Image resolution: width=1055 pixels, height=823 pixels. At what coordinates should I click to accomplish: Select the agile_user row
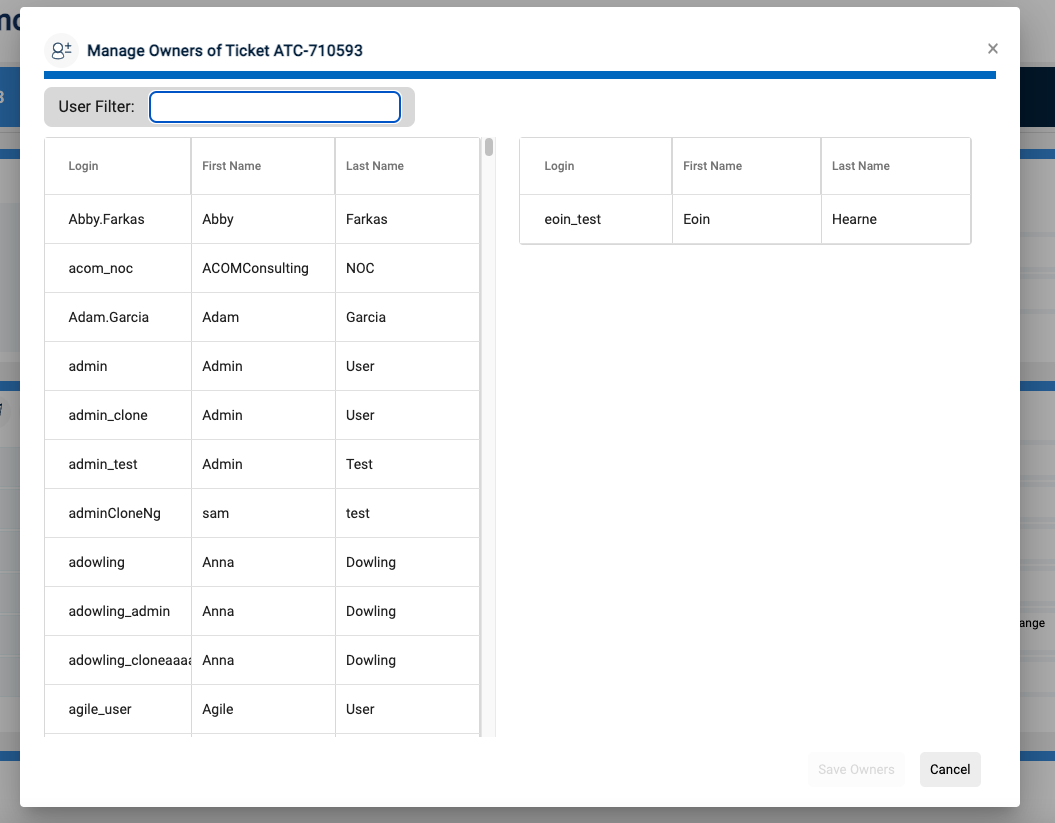tap(100, 709)
